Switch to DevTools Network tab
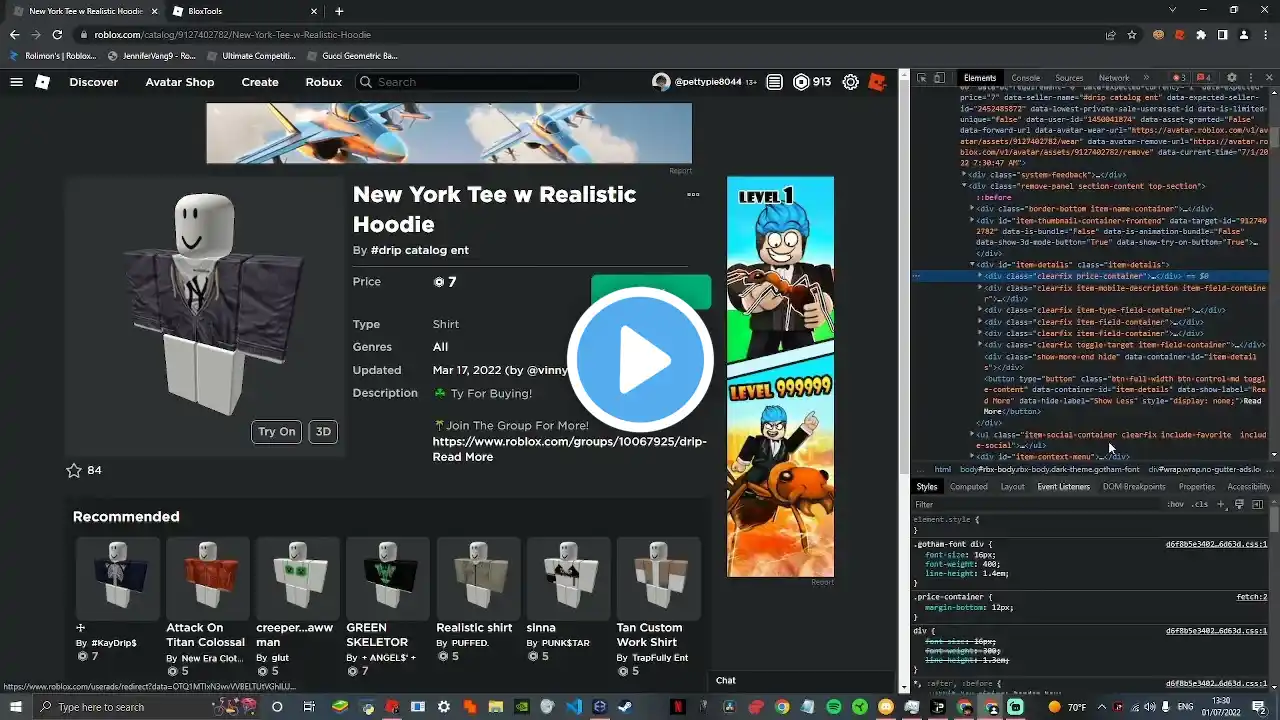This screenshot has height=720, width=1280. (1114, 78)
